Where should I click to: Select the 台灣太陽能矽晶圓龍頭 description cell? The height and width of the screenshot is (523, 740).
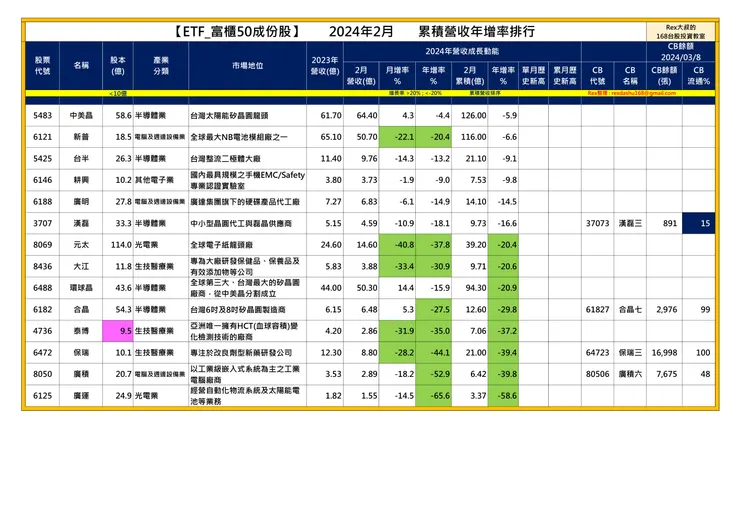[x=247, y=115]
